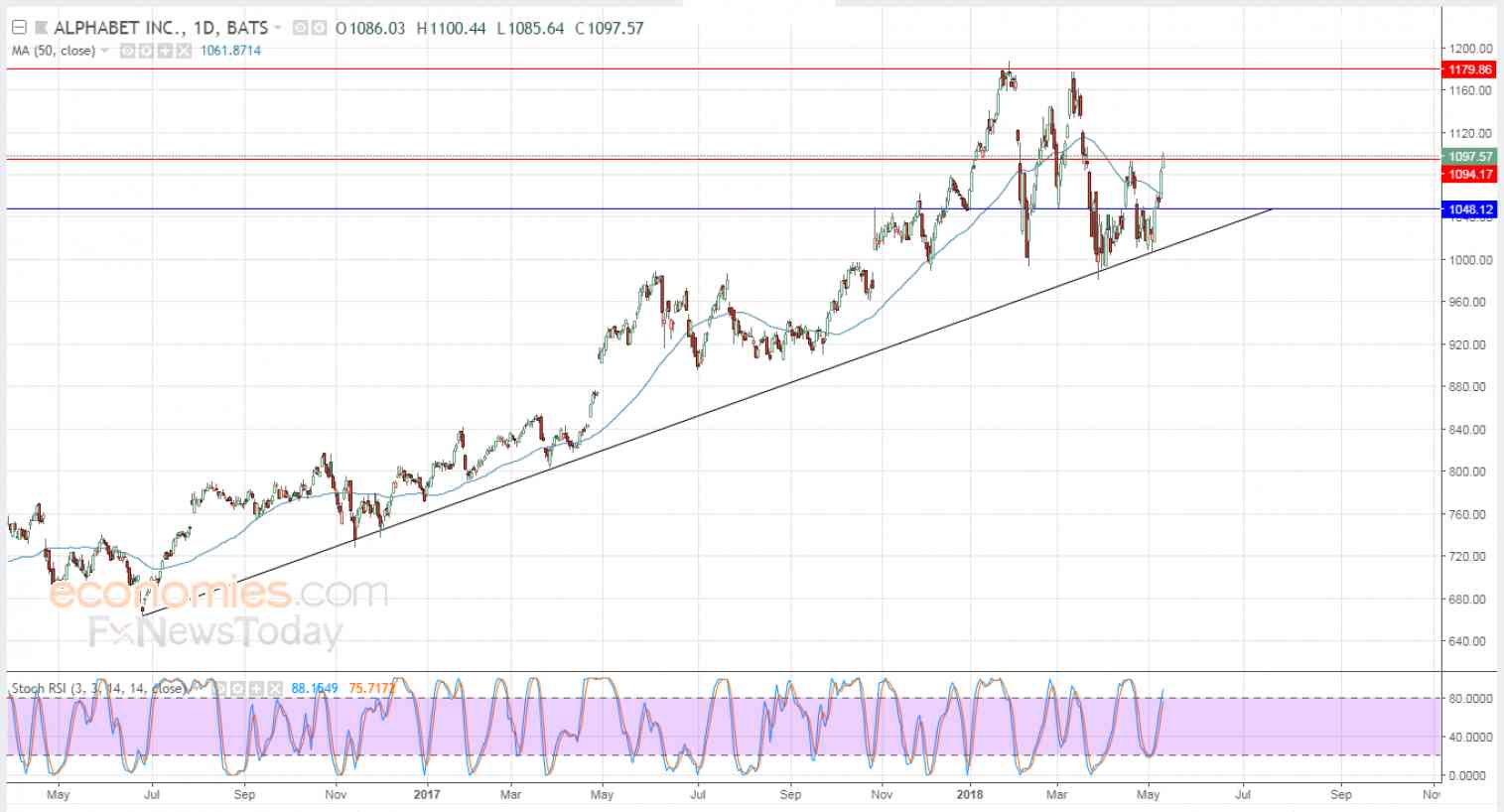Screen dimensions: 1504x812
Task: Click the red 1094.17 price label
Action: (x=1469, y=175)
